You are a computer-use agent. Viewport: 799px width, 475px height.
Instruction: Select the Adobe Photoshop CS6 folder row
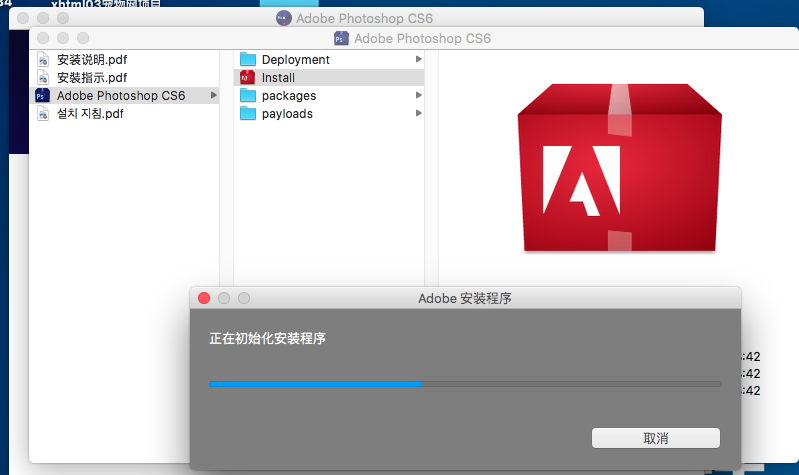click(x=125, y=96)
